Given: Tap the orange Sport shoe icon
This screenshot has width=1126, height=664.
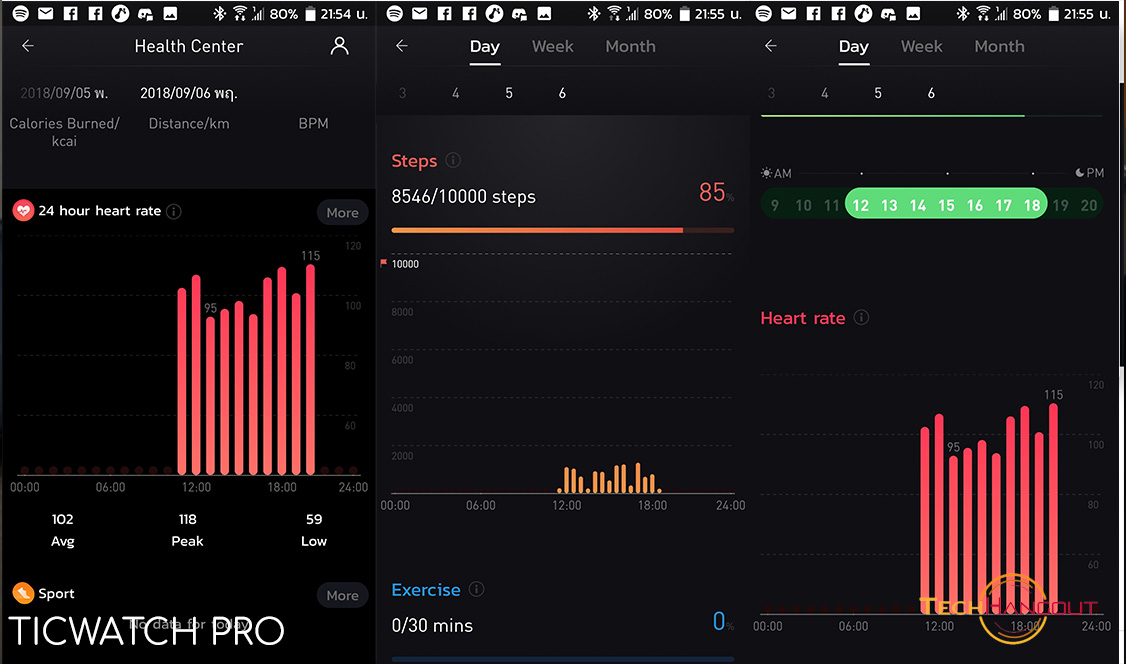Looking at the screenshot, I should 23,593.
